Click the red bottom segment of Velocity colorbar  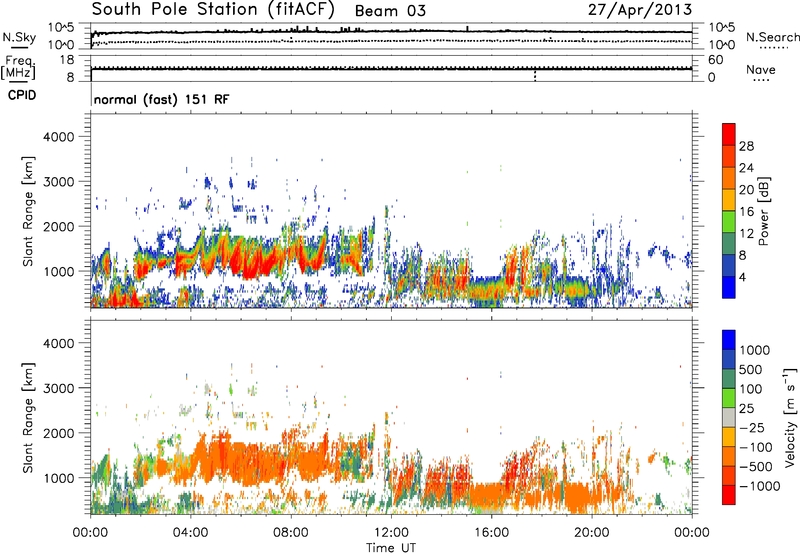729,495
